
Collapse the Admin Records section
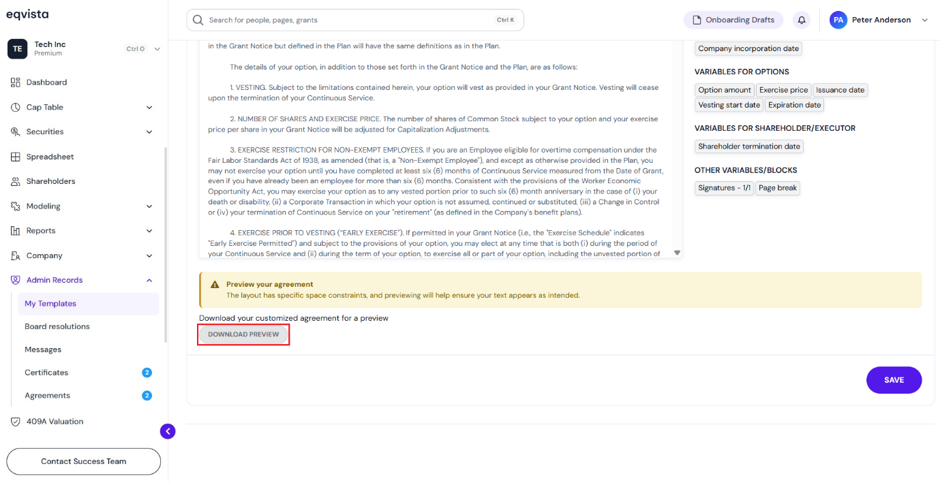click(x=149, y=280)
